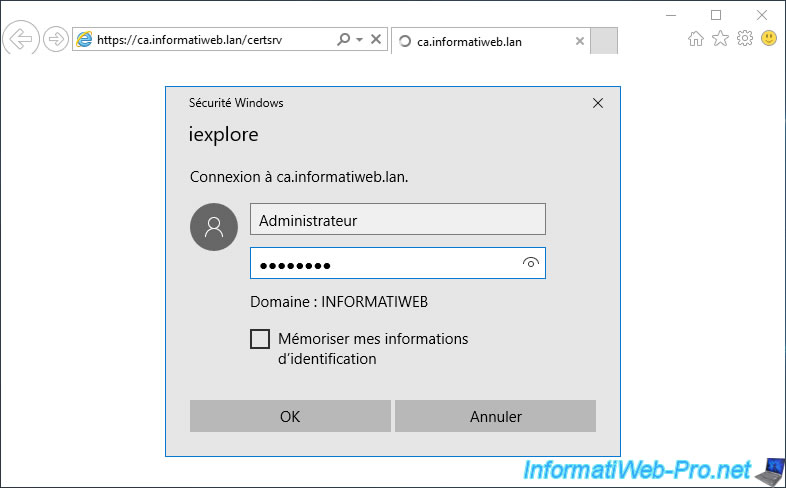Open a new blank tab

(x=604, y=41)
